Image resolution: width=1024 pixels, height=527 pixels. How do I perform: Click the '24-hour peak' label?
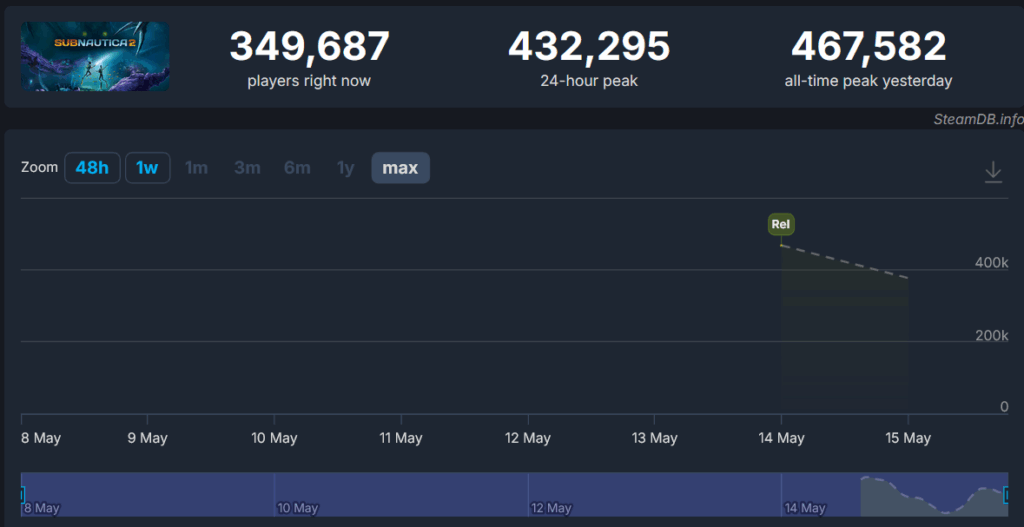click(589, 81)
